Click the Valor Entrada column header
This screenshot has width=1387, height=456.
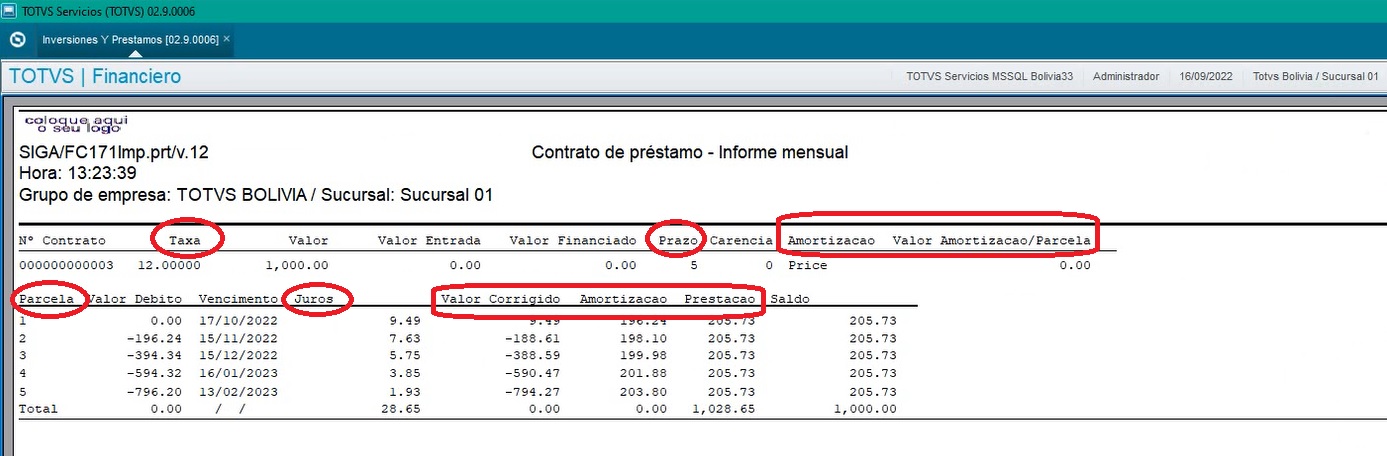tap(429, 241)
